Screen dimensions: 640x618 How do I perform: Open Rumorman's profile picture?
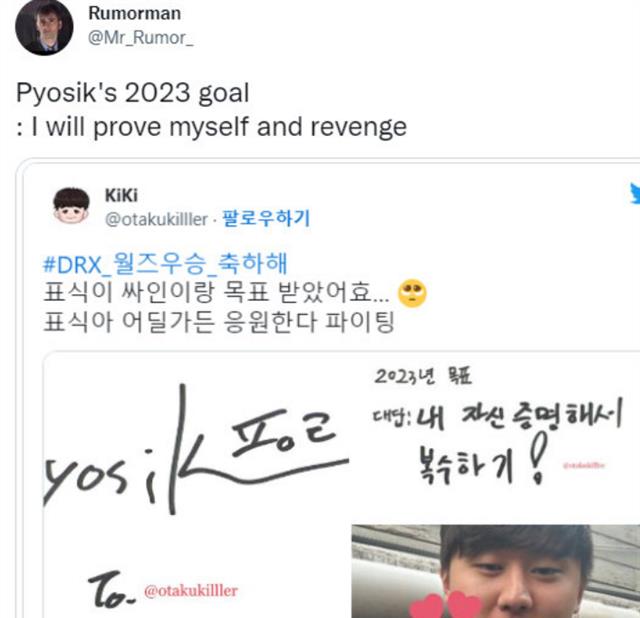(44, 27)
